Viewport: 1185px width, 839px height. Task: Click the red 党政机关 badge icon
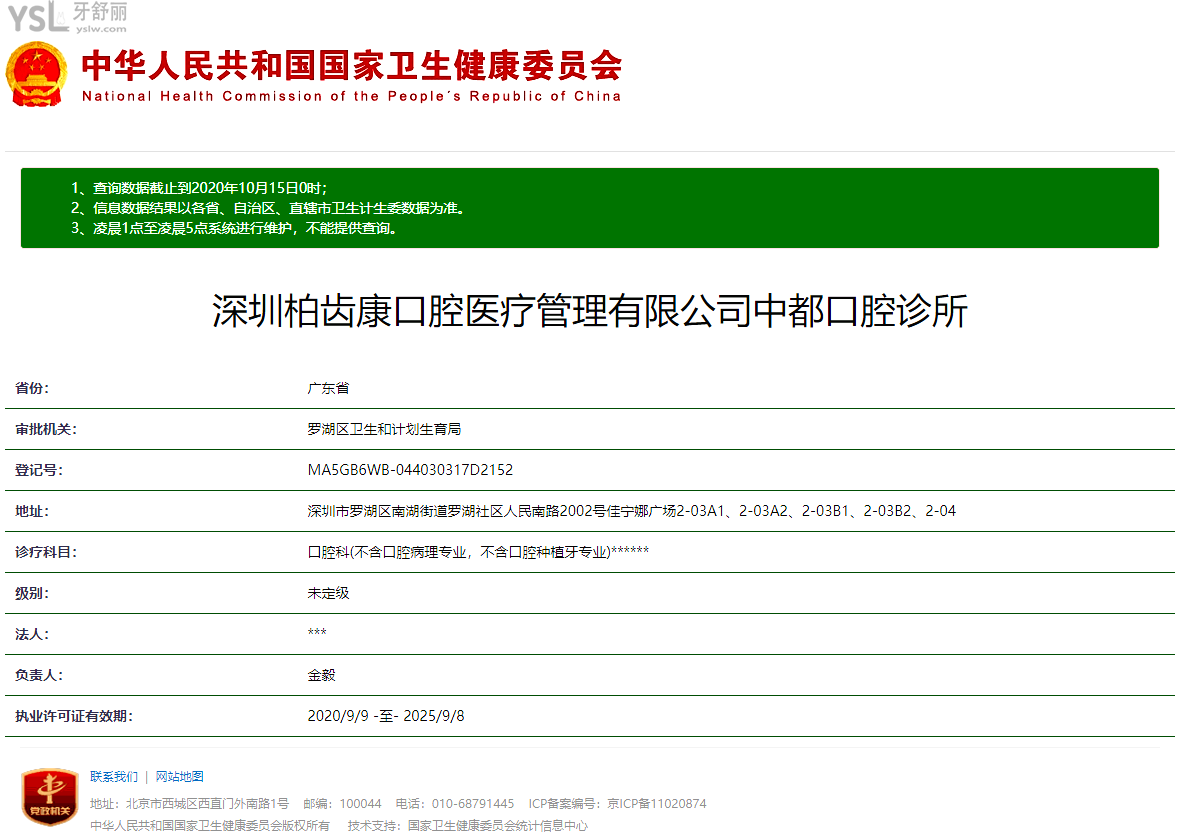50,797
